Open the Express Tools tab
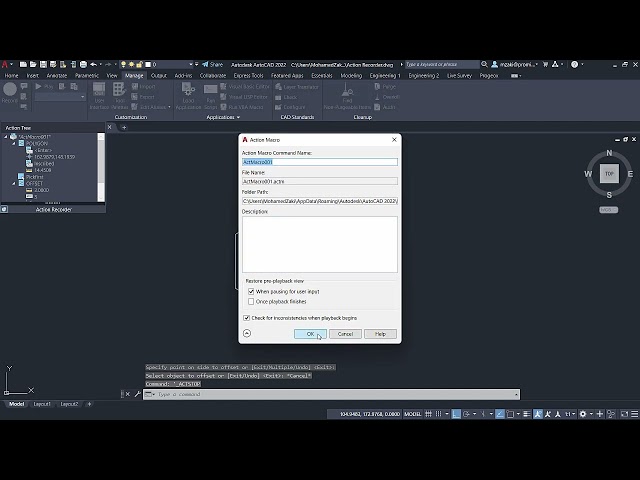Viewport: 640px width, 480px height. pyautogui.click(x=248, y=76)
